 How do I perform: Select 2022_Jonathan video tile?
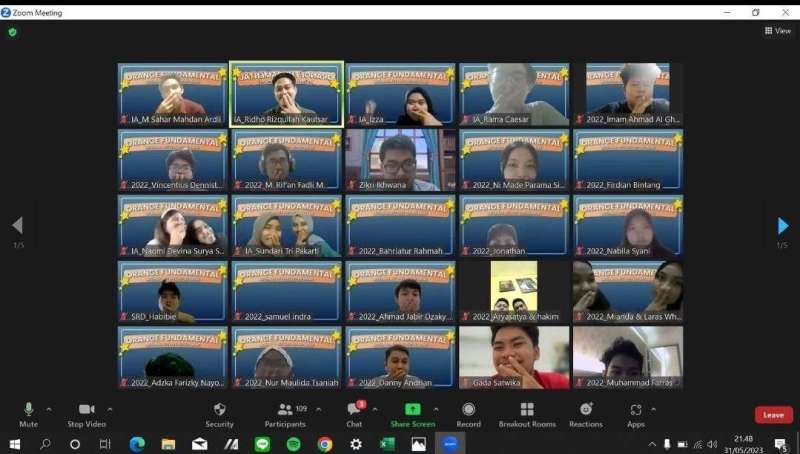tap(514, 225)
